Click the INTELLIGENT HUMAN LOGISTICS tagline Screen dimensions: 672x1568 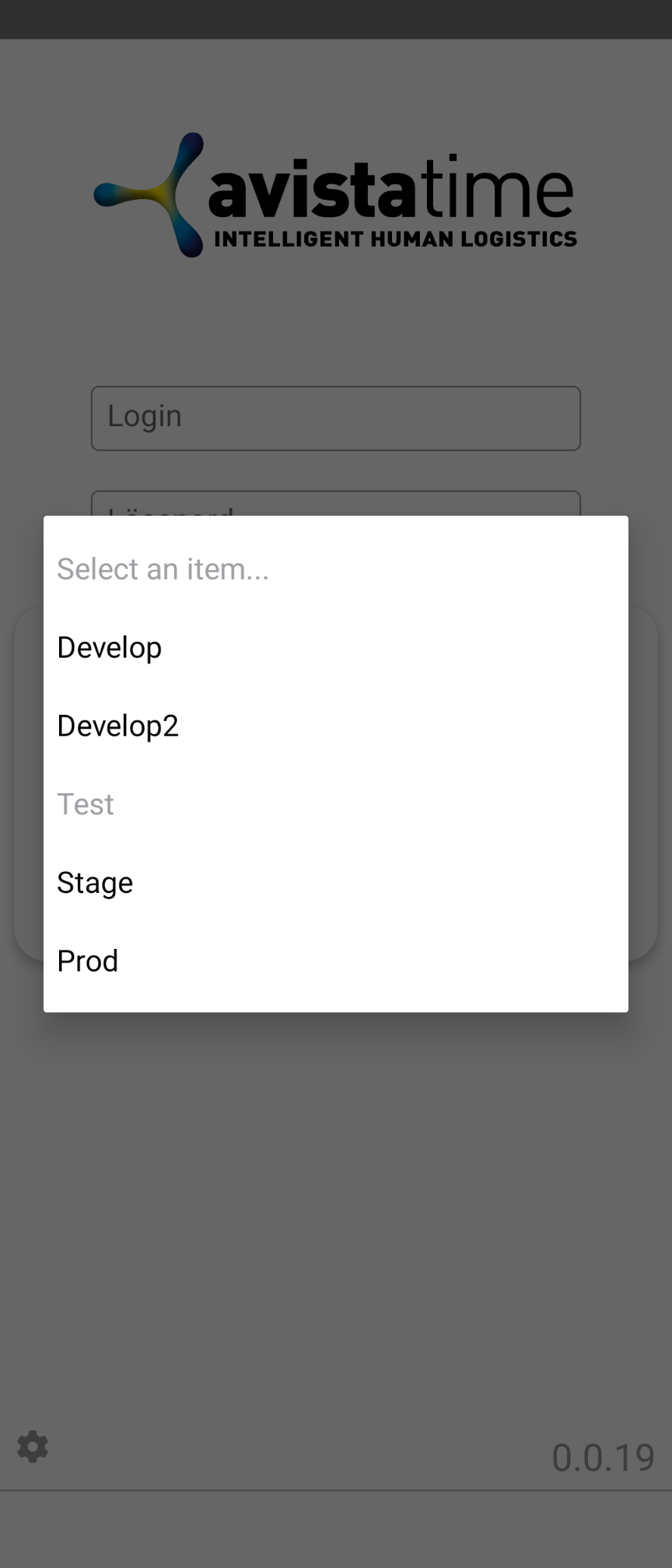coord(395,239)
